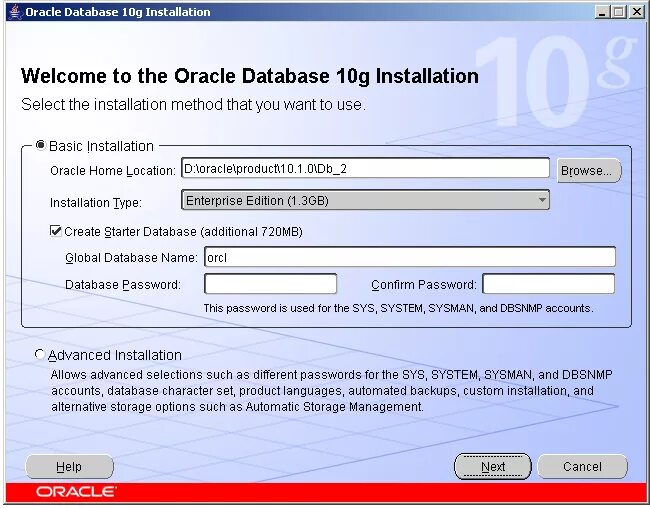
Task: Click the 'Welcome to the Oracle Database' heading
Action: (x=250, y=76)
